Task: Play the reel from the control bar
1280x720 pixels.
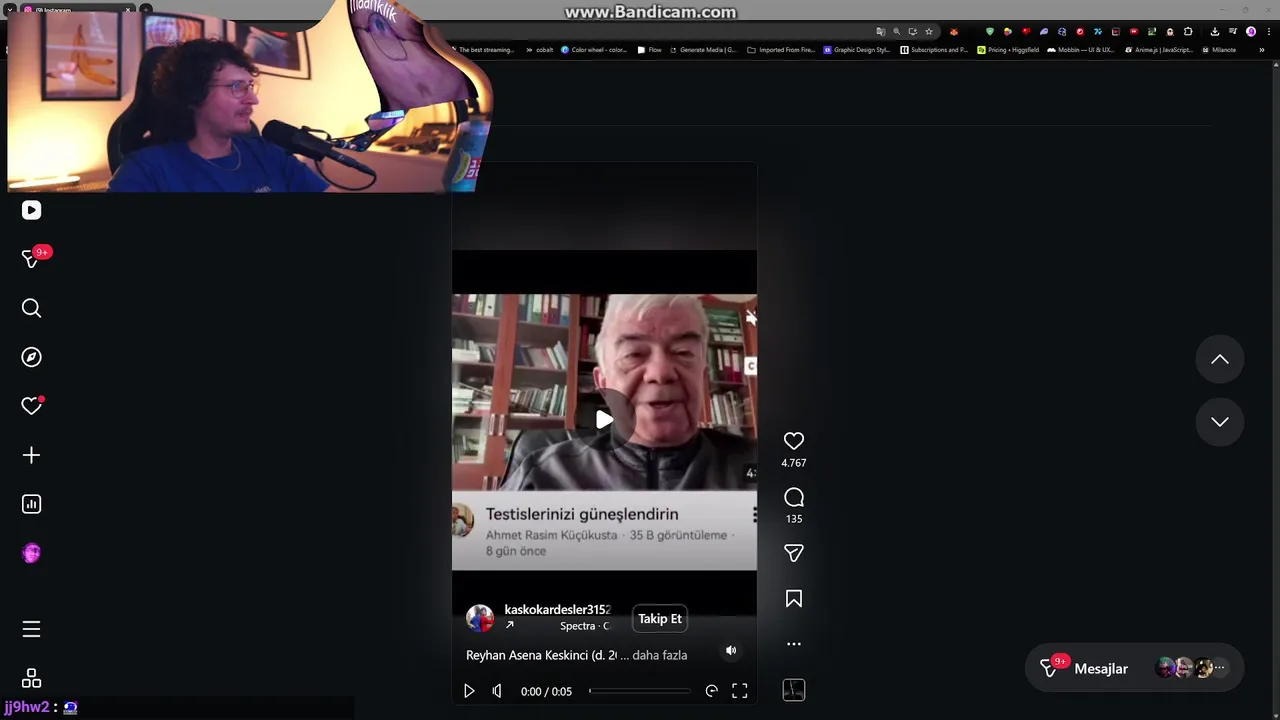Action: click(469, 691)
